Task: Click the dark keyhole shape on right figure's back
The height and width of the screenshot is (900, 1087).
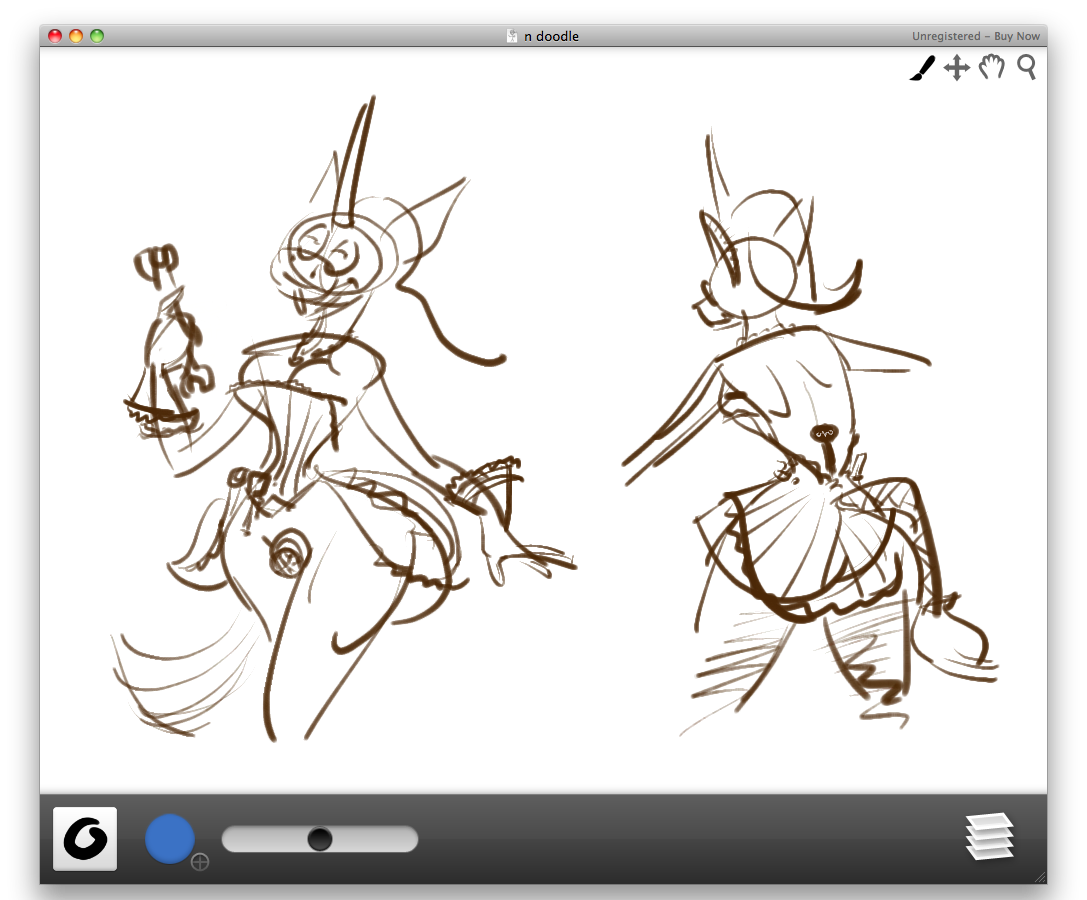Action: [x=825, y=434]
